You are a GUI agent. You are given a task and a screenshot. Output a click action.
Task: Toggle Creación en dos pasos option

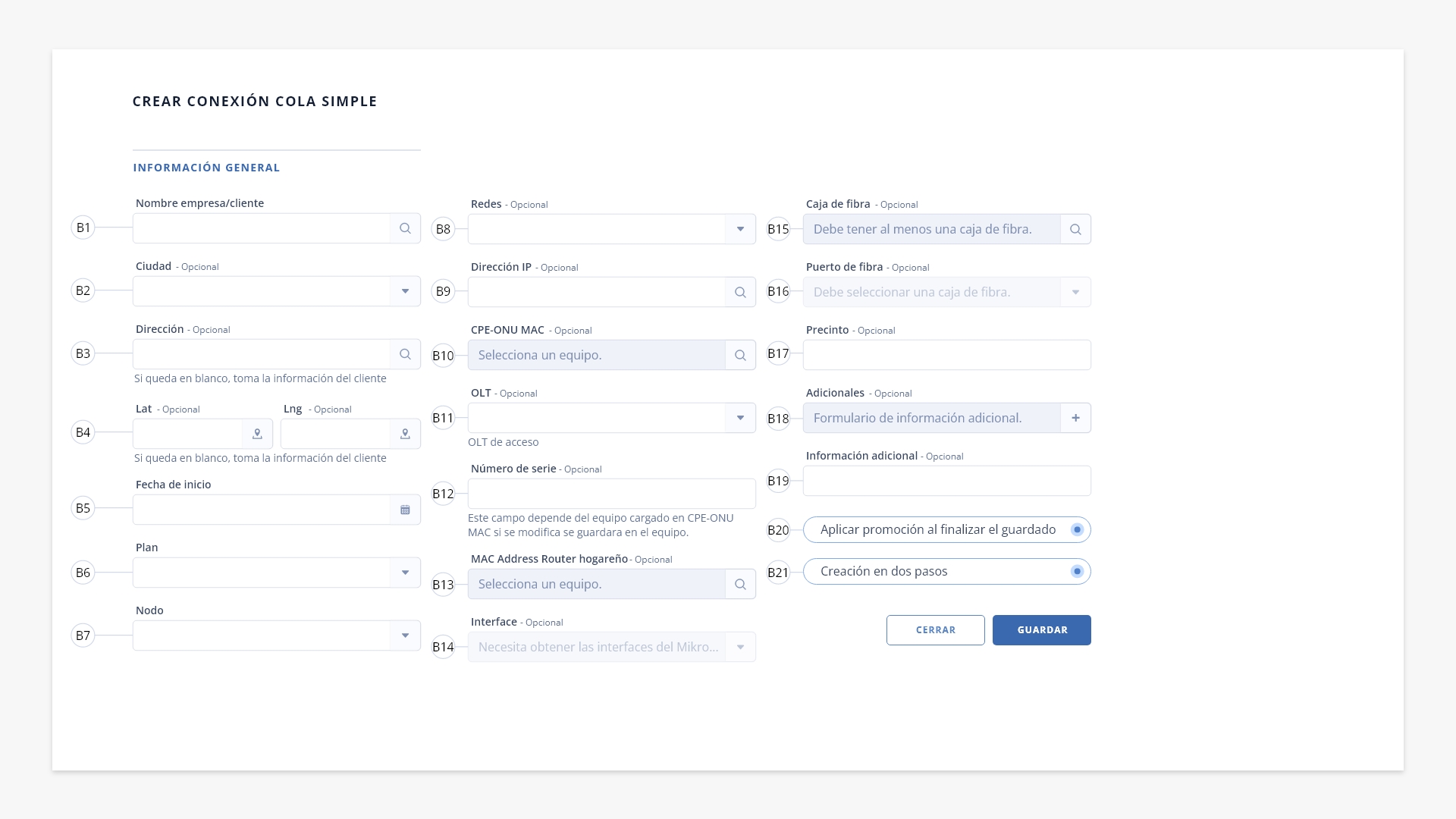coord(1077,571)
